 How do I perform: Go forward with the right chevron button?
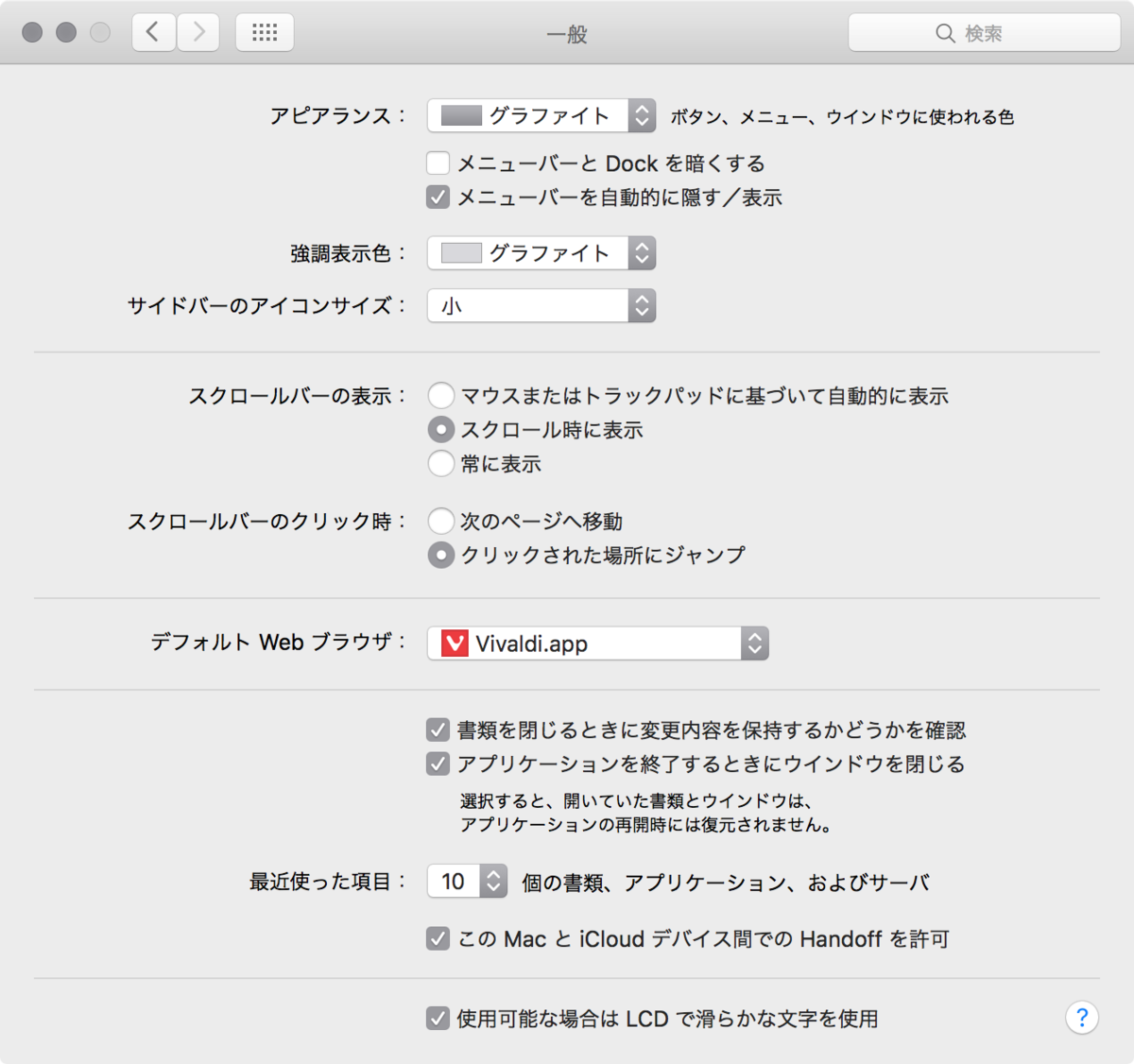click(x=198, y=33)
